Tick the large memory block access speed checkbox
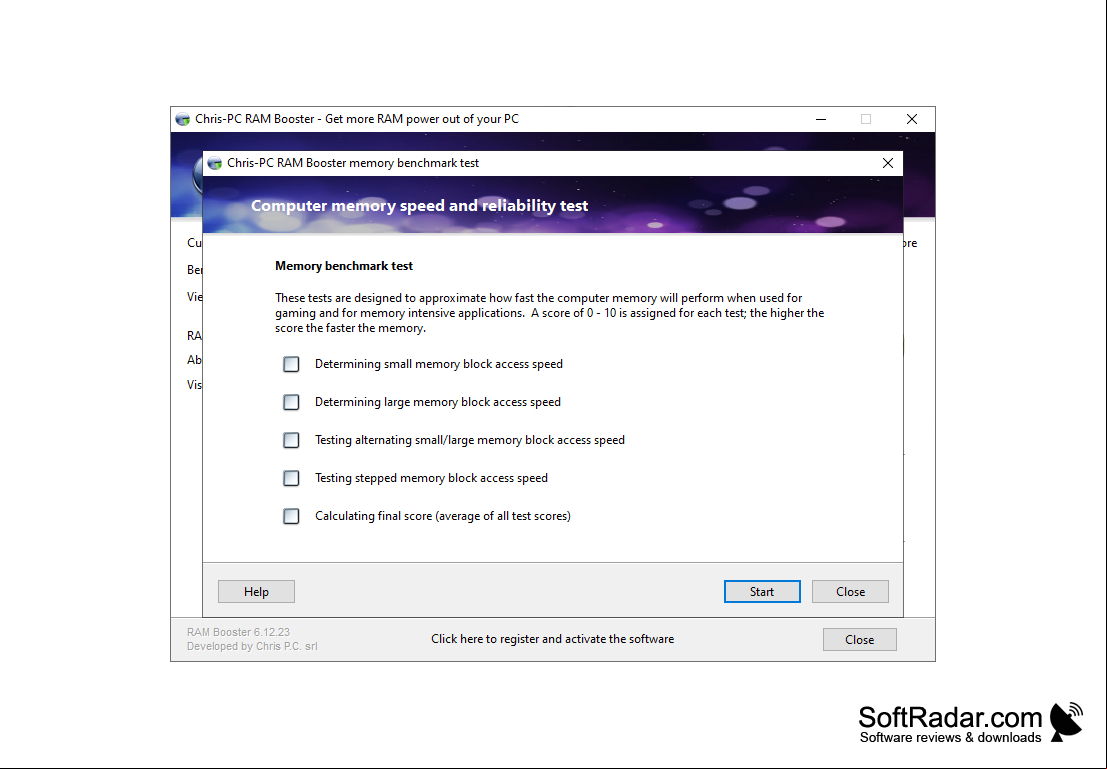Screen dimensions: 1107x769 (x=291, y=403)
